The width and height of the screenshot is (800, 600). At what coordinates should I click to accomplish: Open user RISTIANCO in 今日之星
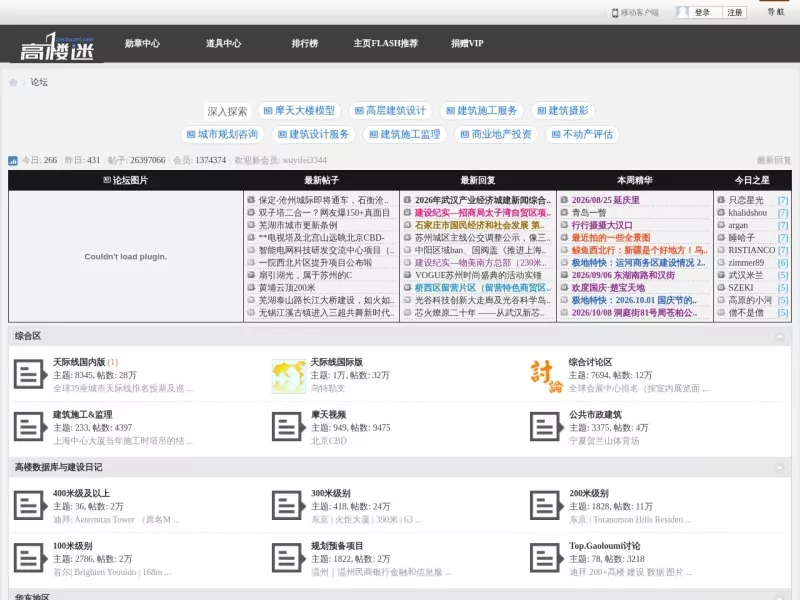tap(752, 250)
